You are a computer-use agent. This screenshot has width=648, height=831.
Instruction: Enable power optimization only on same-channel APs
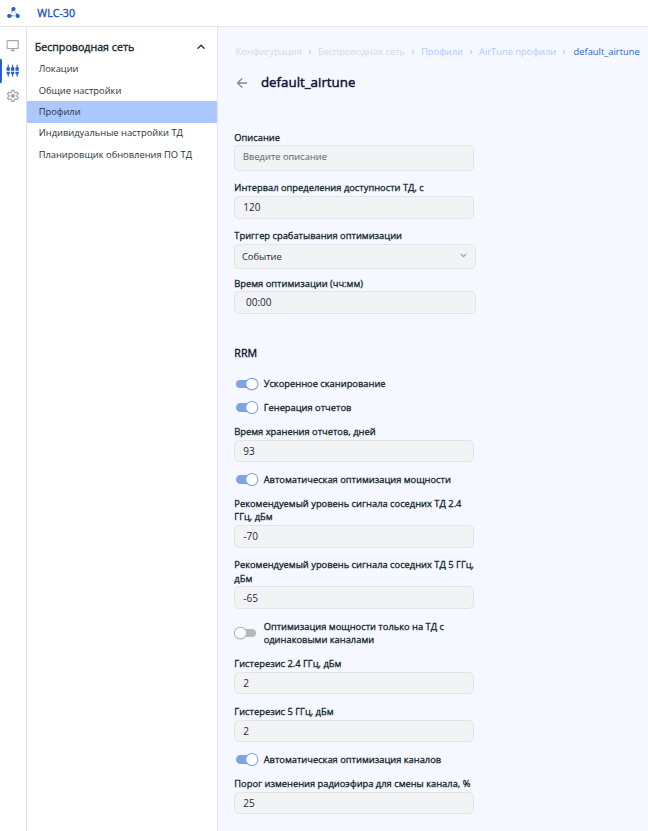[x=245, y=633]
